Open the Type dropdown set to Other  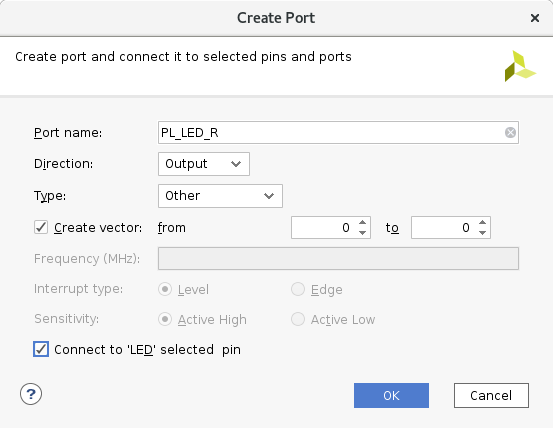pos(220,196)
